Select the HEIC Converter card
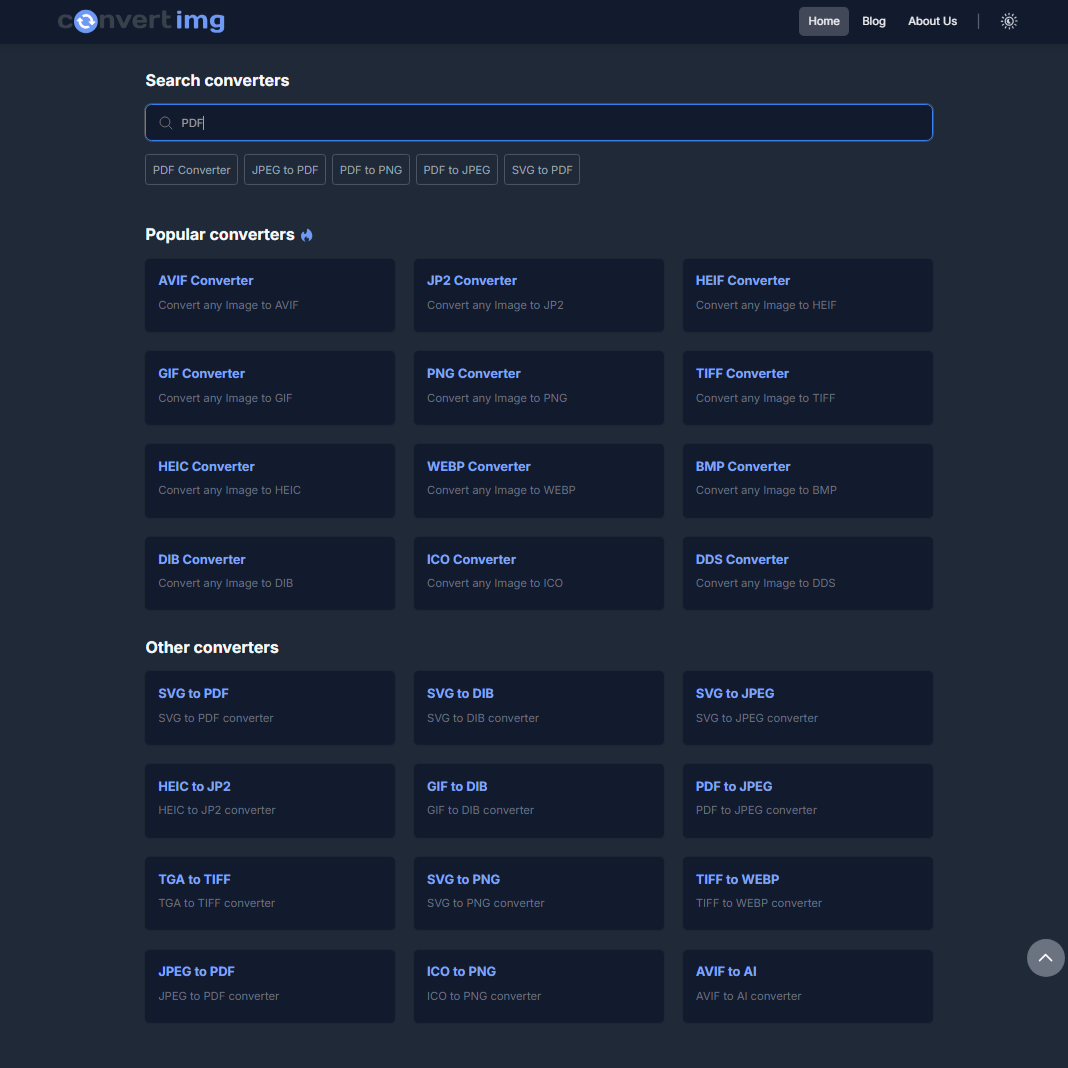 (x=269, y=481)
